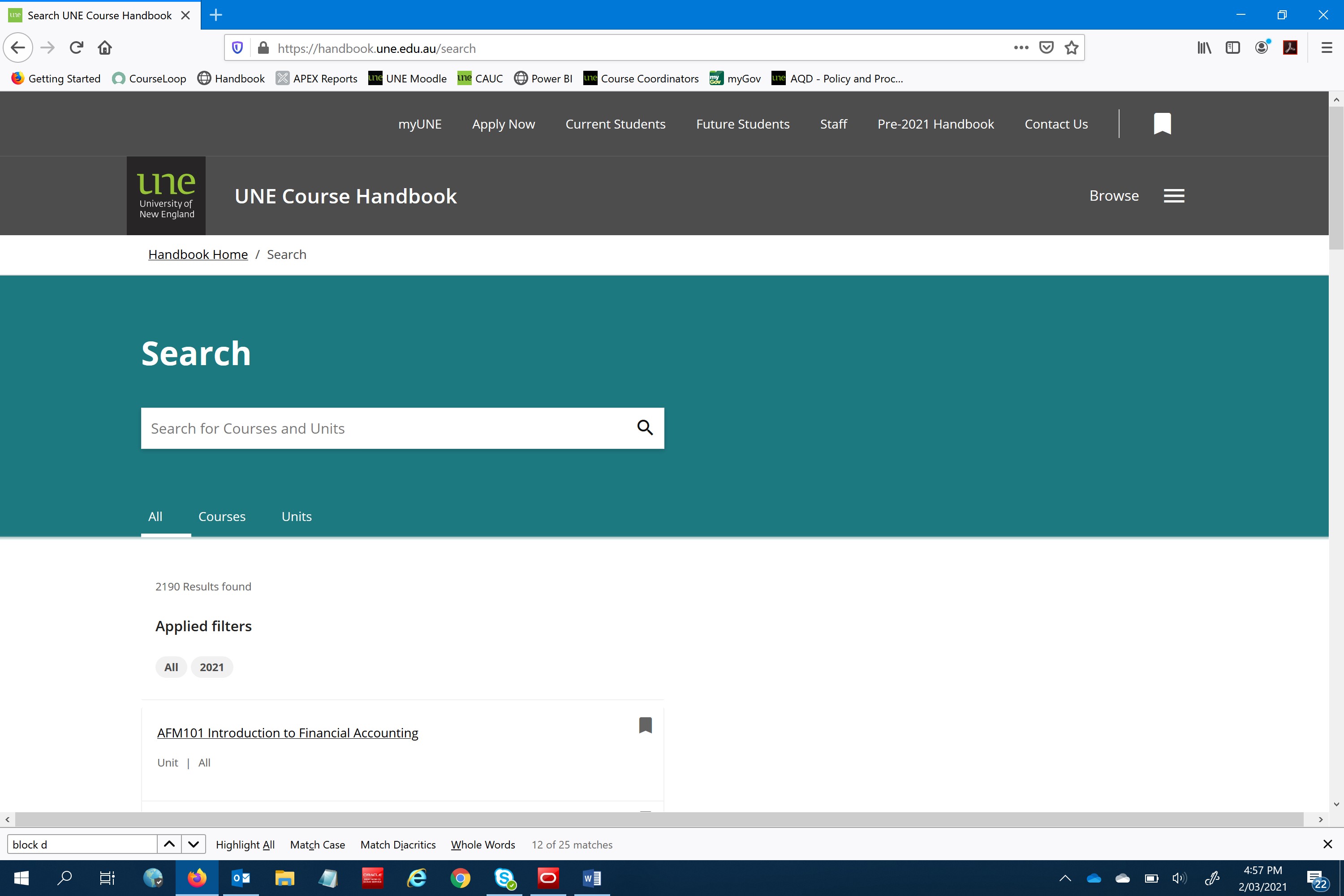The image size is (1344, 896).
Task: Go to next find match arrow
Action: [x=193, y=844]
